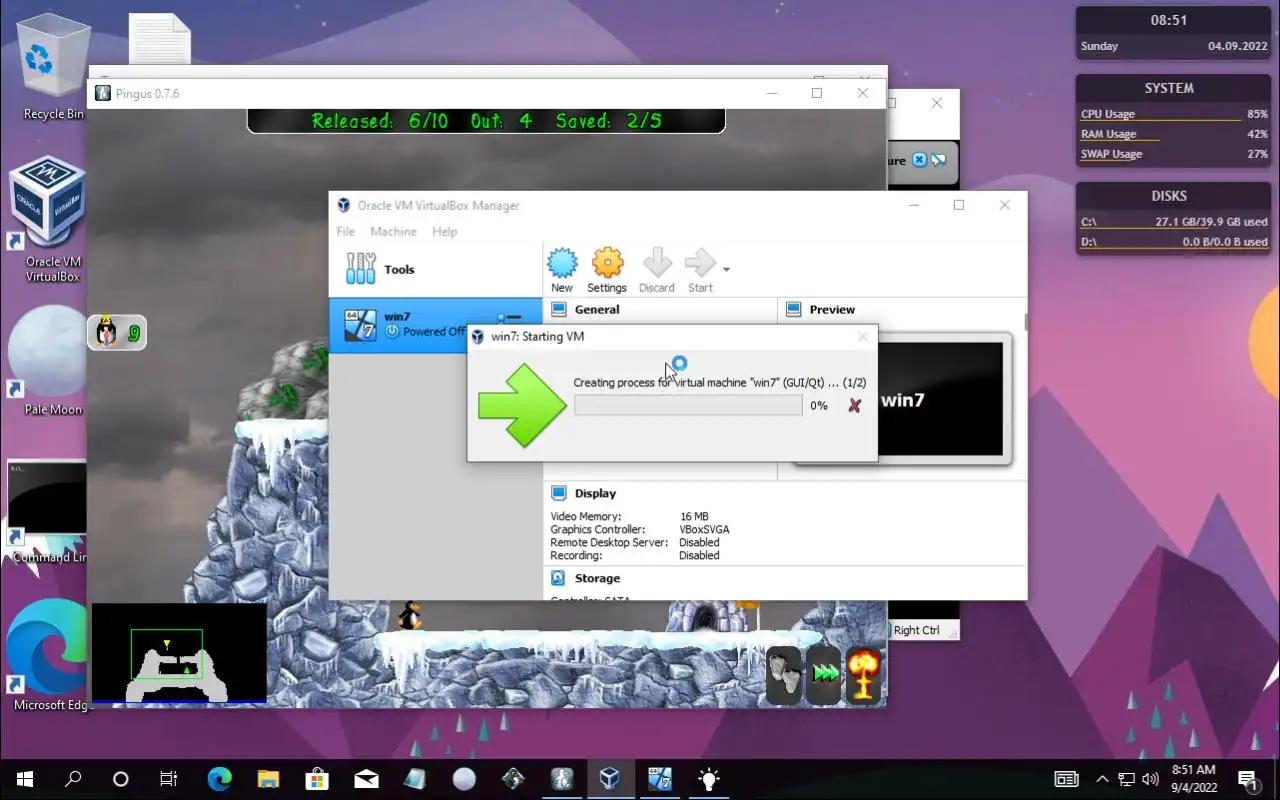Open the Machine menu in VirtualBox Manager
The height and width of the screenshot is (800, 1280).
(x=393, y=231)
